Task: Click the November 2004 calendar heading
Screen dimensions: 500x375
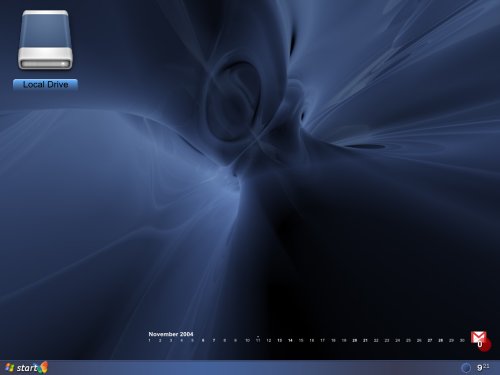Action: point(171,334)
